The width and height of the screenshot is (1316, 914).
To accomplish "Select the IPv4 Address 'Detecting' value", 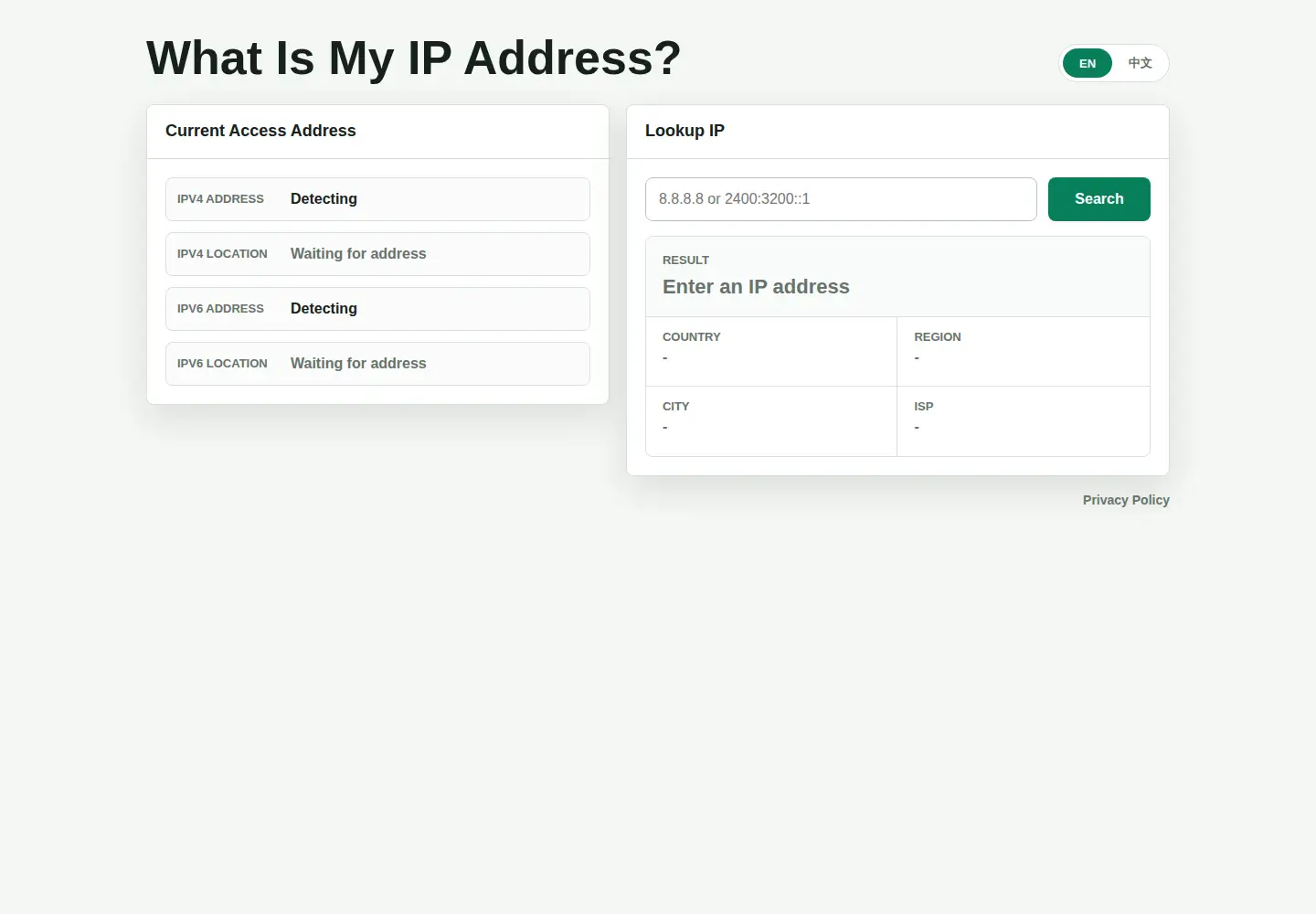I will pos(324,199).
